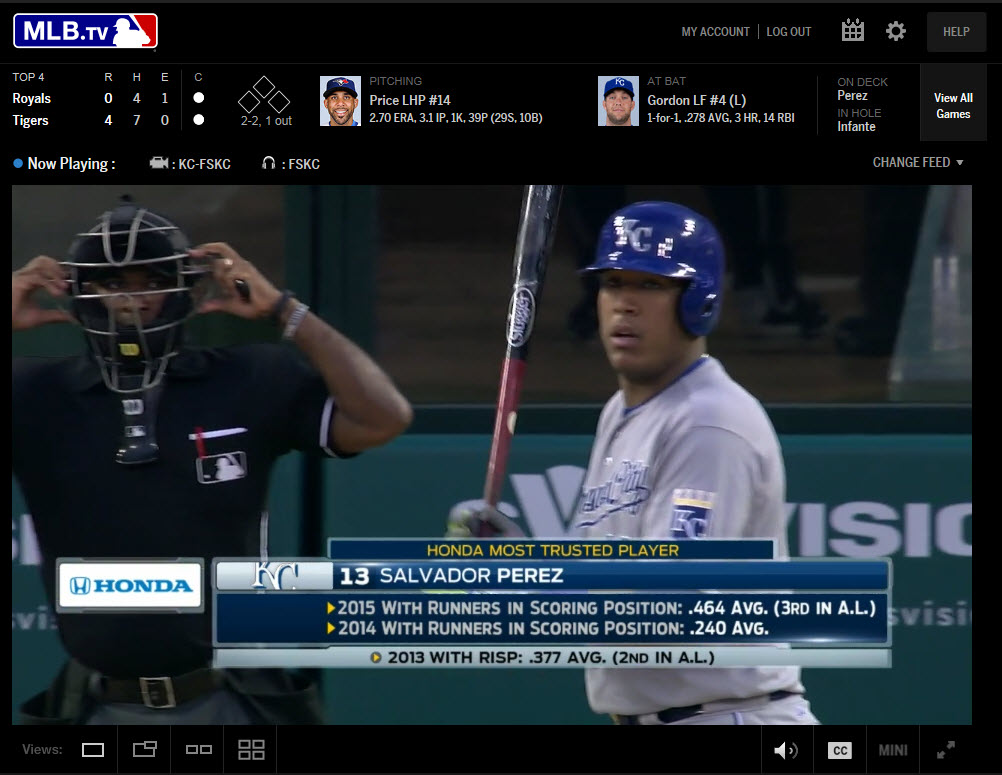This screenshot has width=1002, height=775.
Task: Click the main video player area
Action: coord(491,454)
